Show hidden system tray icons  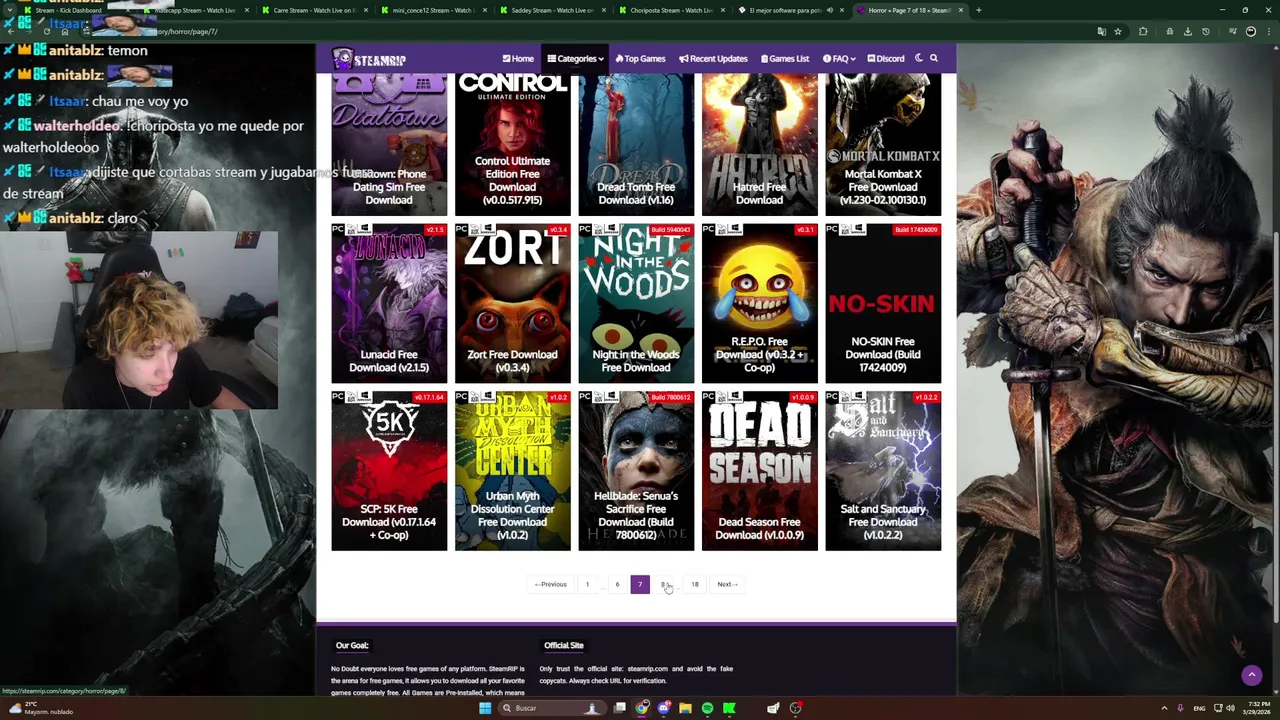(1164, 708)
